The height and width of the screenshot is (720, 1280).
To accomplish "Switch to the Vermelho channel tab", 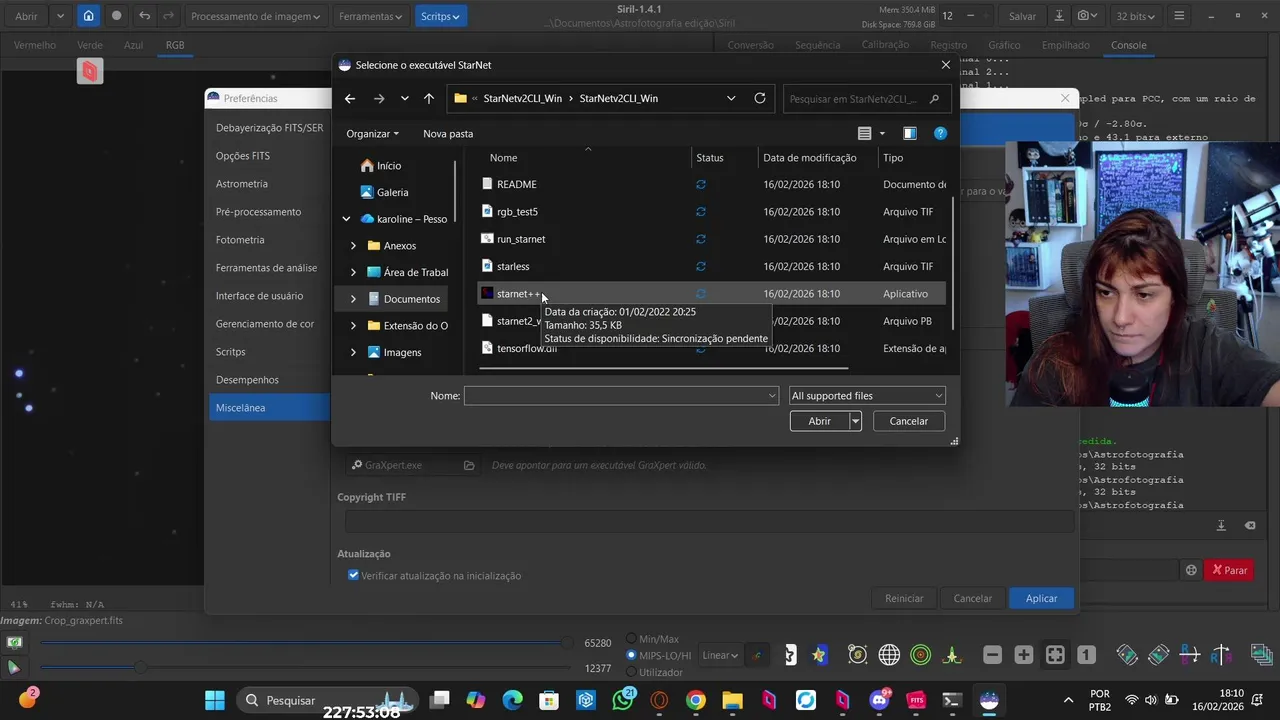I will [x=35, y=45].
